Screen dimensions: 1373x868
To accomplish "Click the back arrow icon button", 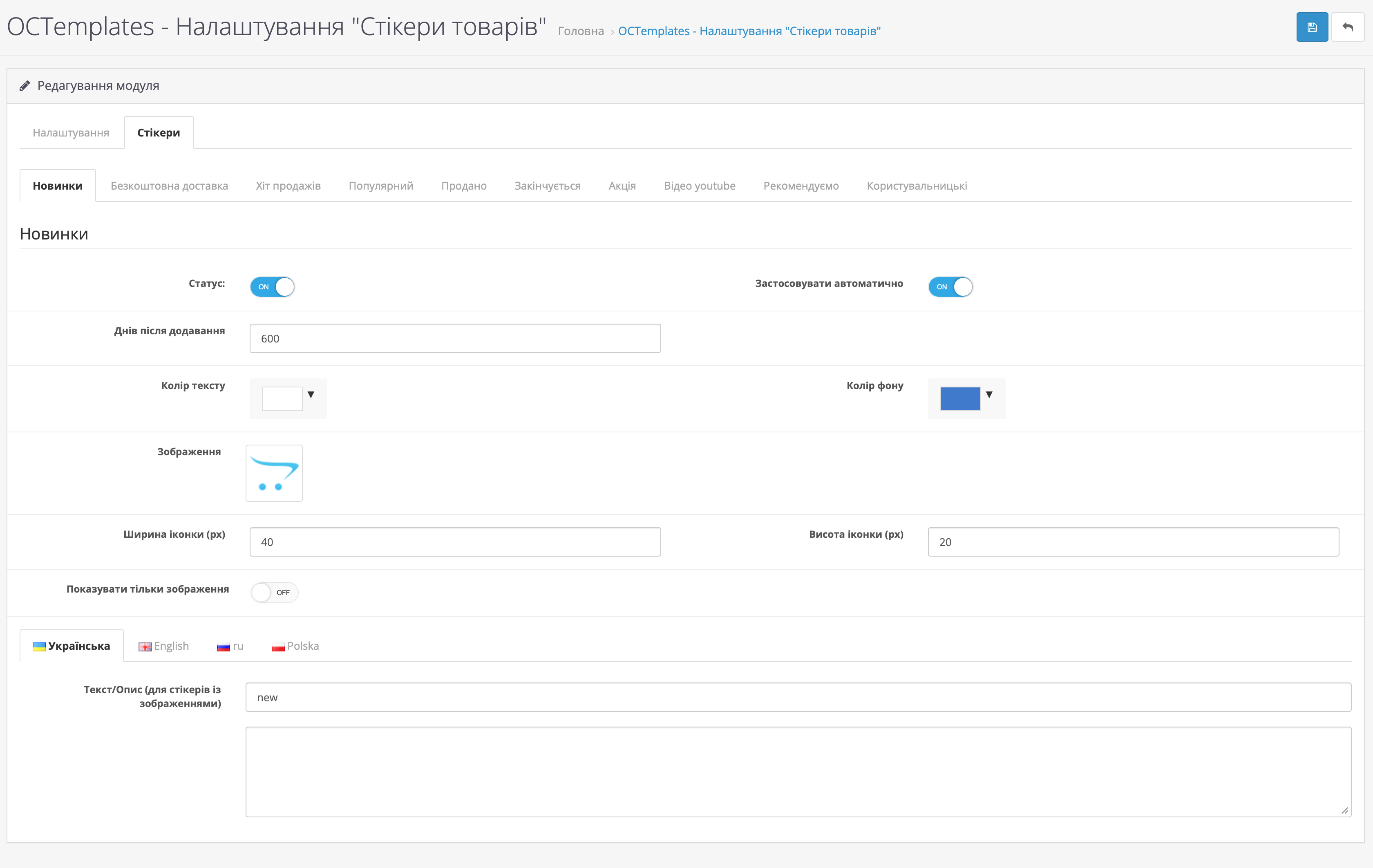I will click(x=1347, y=27).
